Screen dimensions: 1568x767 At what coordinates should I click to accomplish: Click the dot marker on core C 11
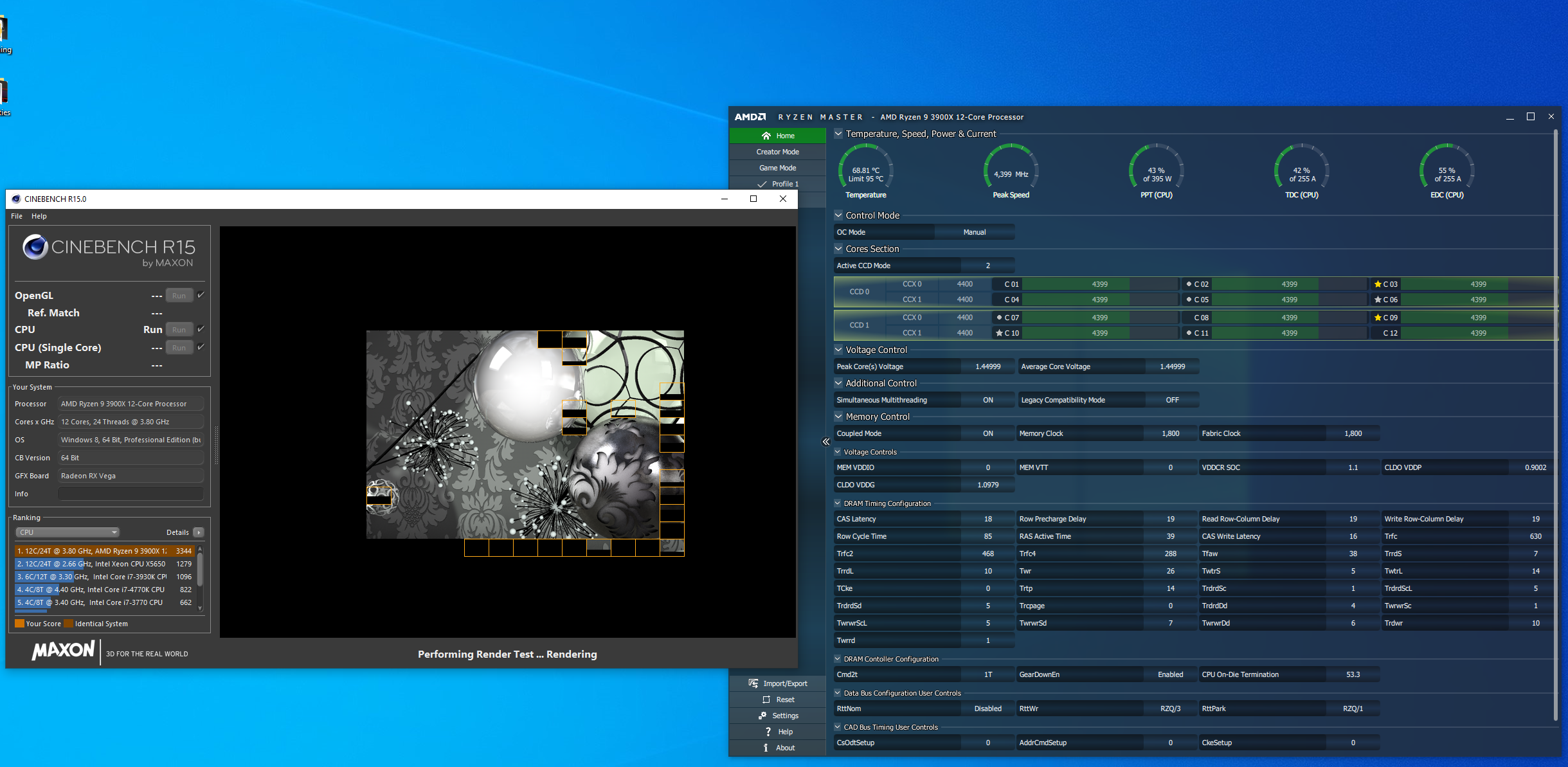(1189, 333)
